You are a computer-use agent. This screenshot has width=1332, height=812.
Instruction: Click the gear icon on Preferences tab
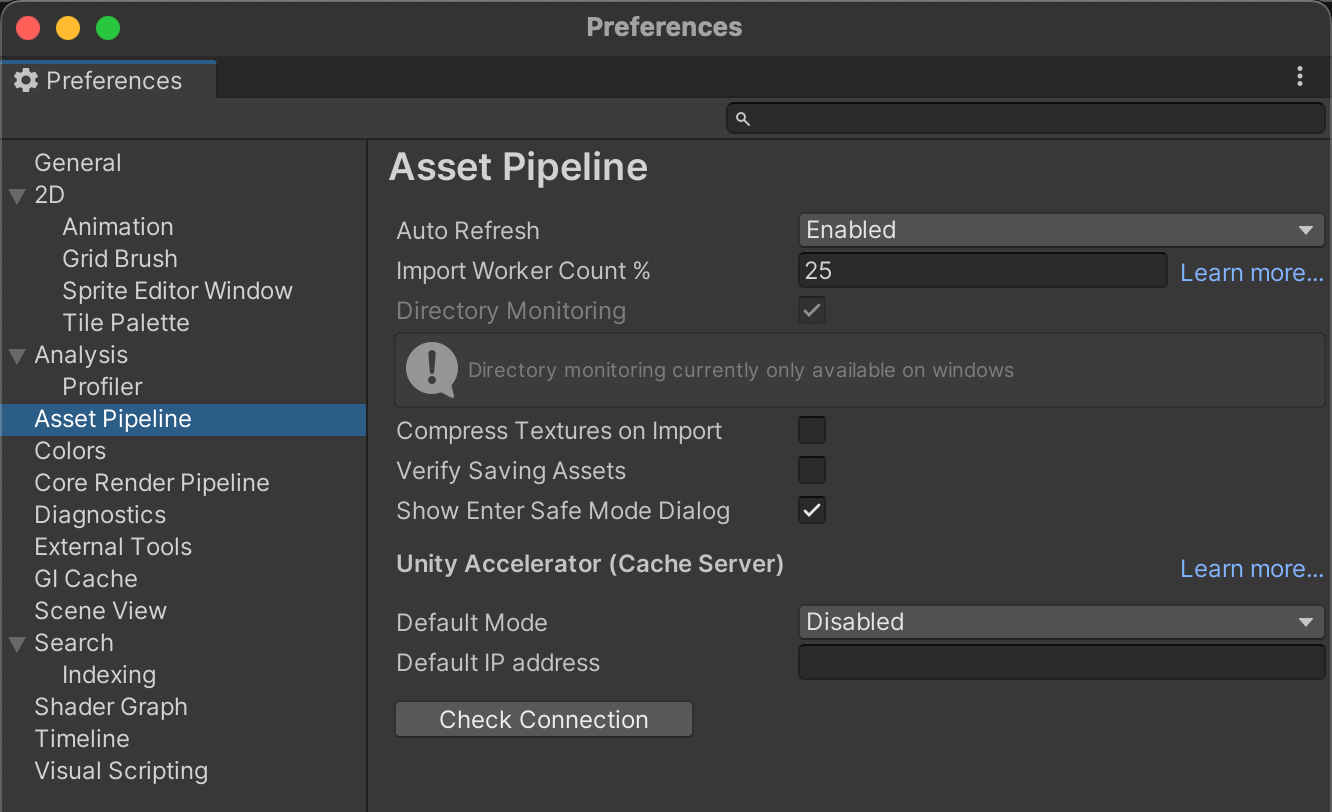pos(26,81)
